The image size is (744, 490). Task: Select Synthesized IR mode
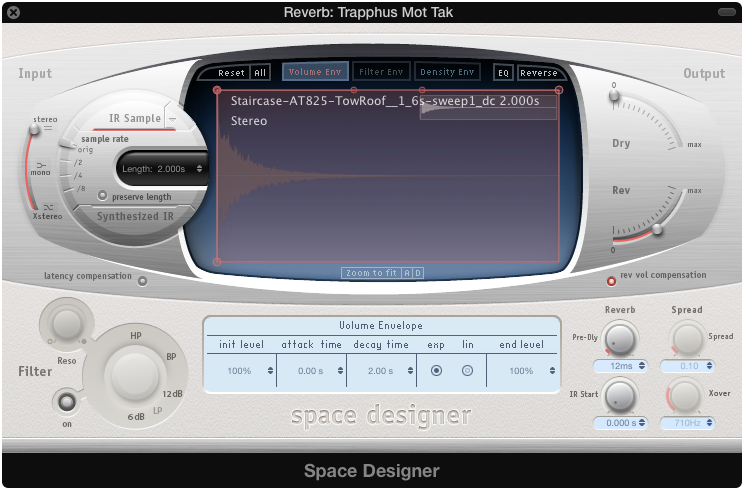135,216
